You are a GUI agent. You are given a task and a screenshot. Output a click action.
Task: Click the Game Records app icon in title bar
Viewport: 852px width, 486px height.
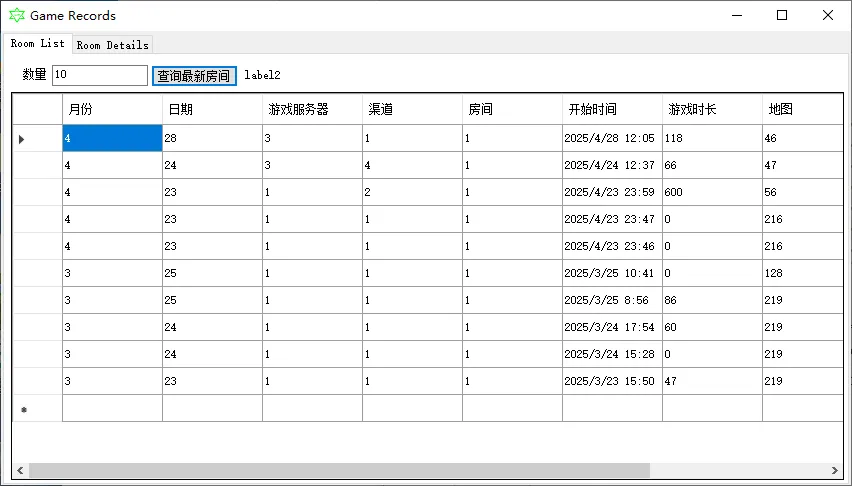coord(17,15)
